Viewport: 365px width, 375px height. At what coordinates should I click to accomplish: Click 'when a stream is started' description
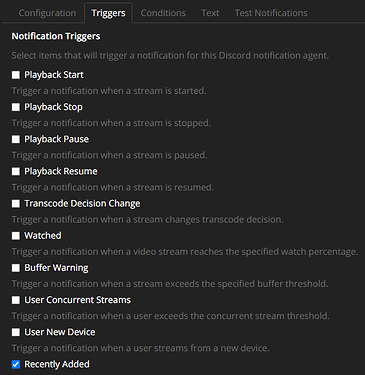pos(109,91)
